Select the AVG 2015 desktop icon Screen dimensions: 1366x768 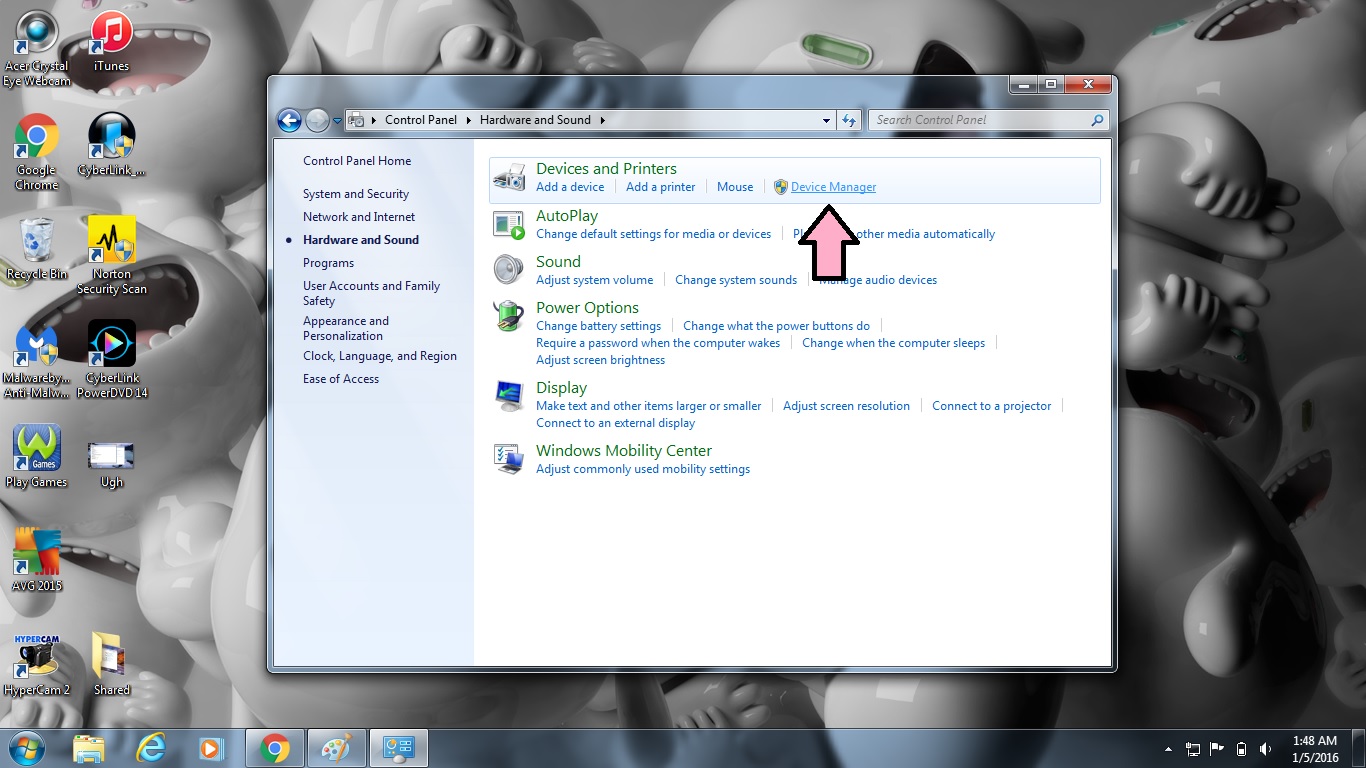click(37, 561)
